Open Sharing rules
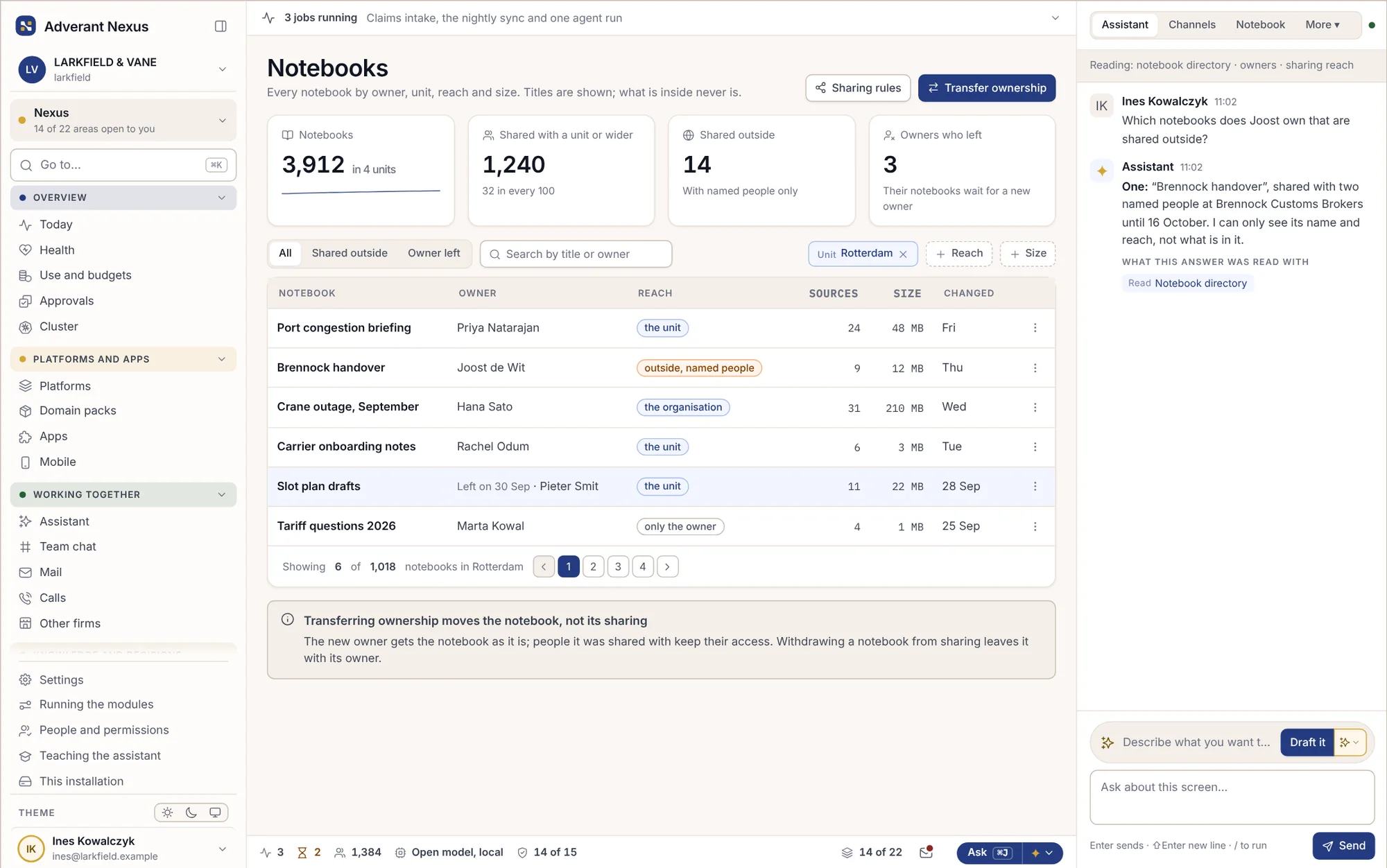Screen dimensions: 1387x868 pyautogui.click(x=858, y=88)
